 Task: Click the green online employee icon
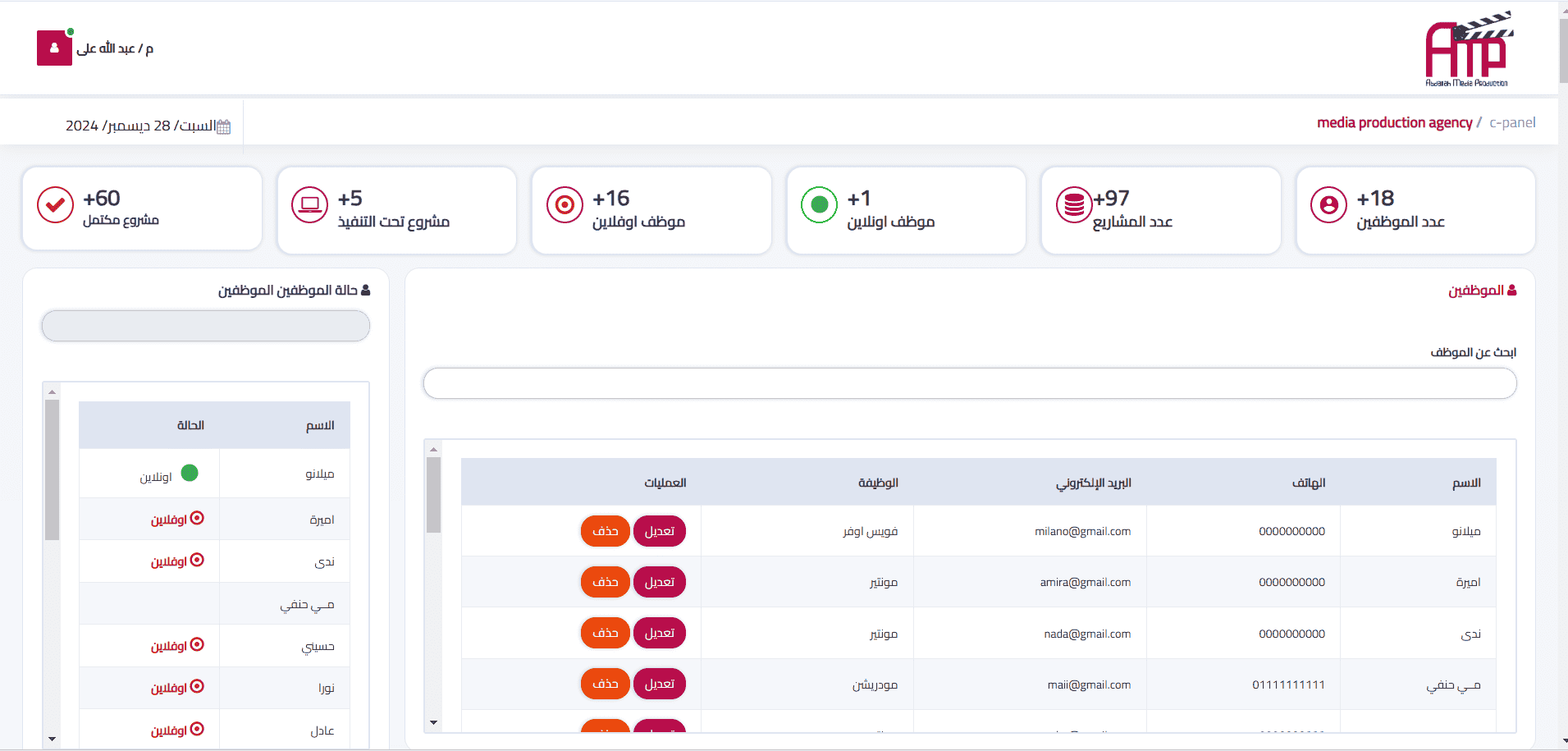pyautogui.click(x=819, y=205)
